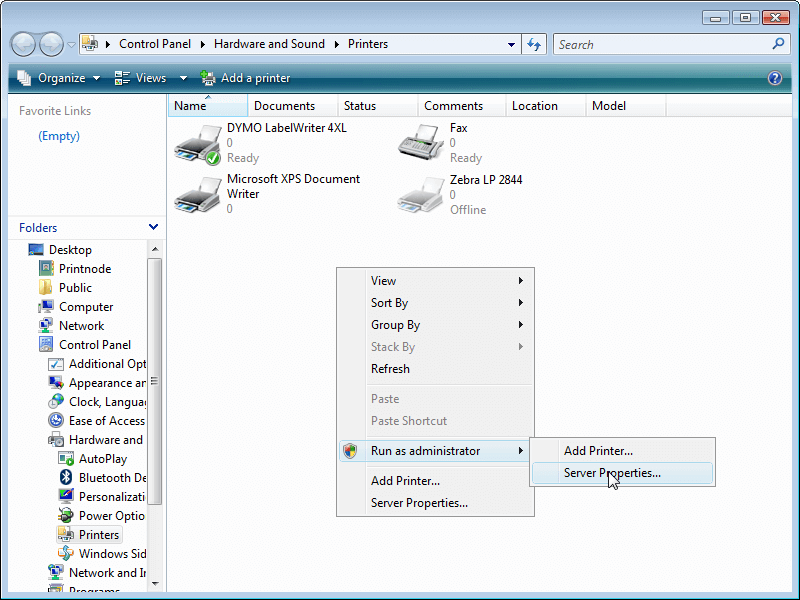Click the Add a printer toolbar icon
The image size is (800, 600).
208,78
